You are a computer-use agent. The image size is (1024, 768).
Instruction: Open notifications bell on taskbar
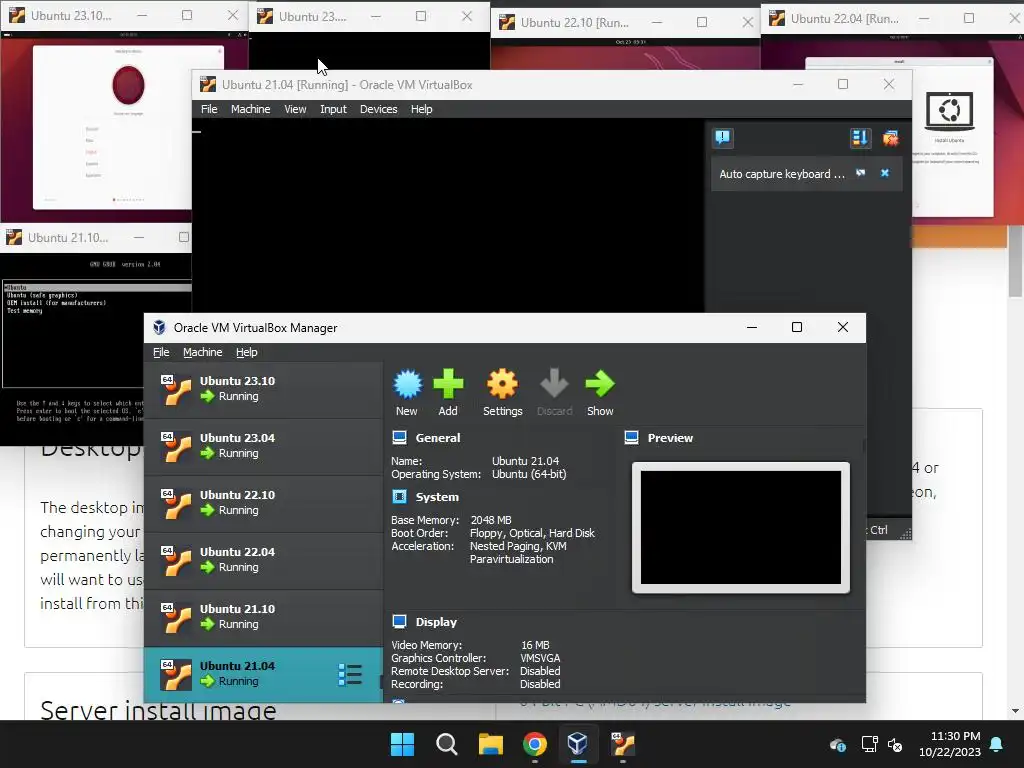(x=996, y=744)
